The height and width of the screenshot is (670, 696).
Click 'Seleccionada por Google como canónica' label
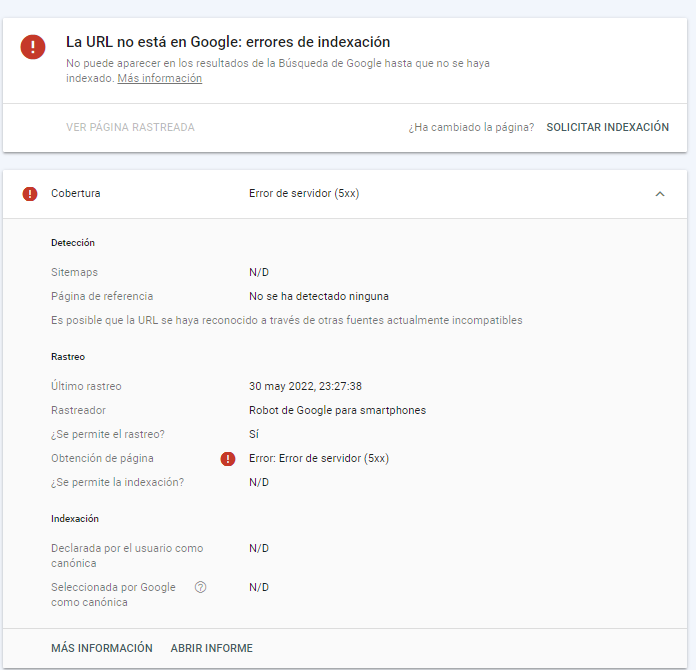[113, 595]
